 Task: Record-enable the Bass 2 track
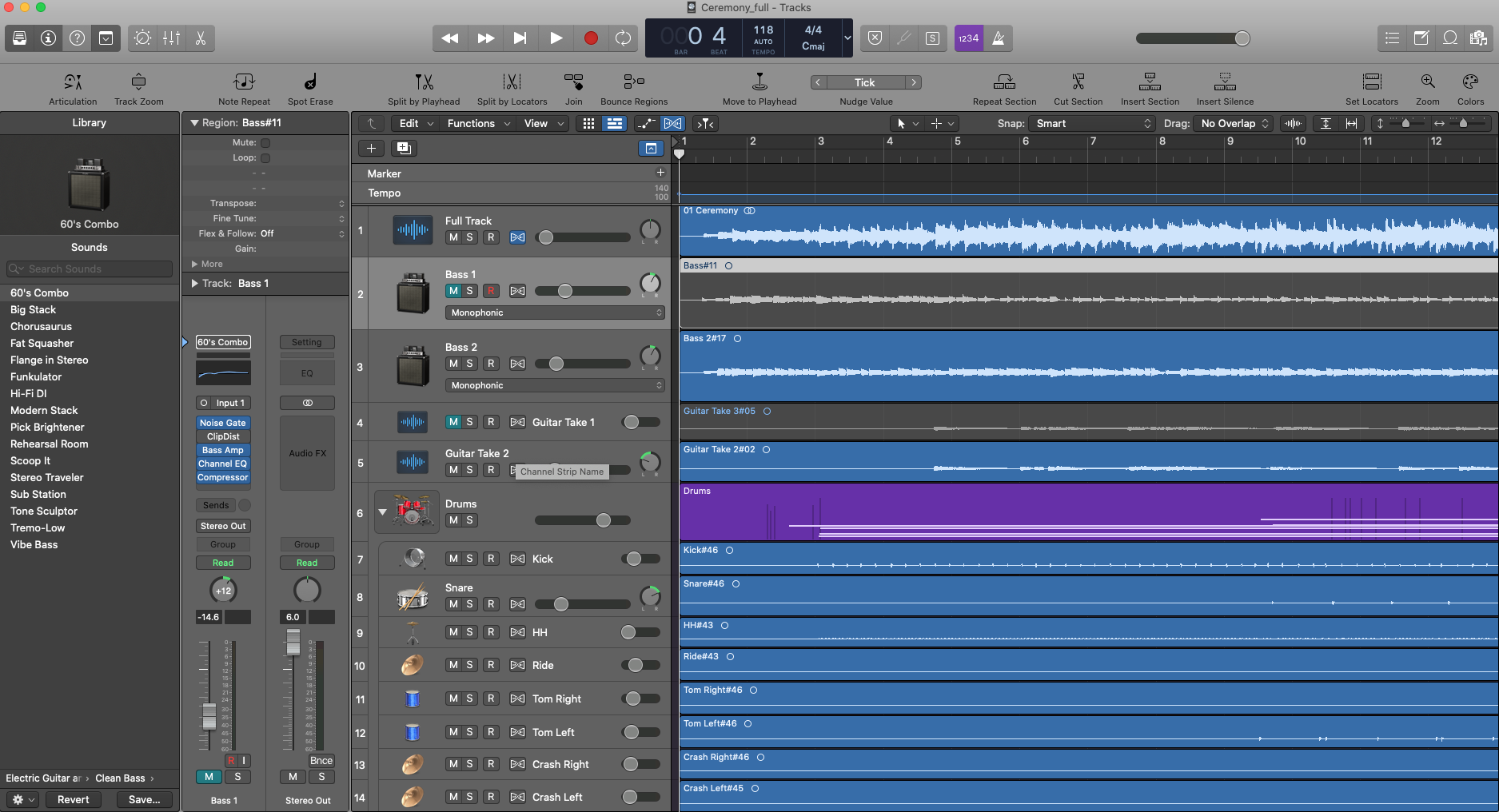(x=492, y=364)
